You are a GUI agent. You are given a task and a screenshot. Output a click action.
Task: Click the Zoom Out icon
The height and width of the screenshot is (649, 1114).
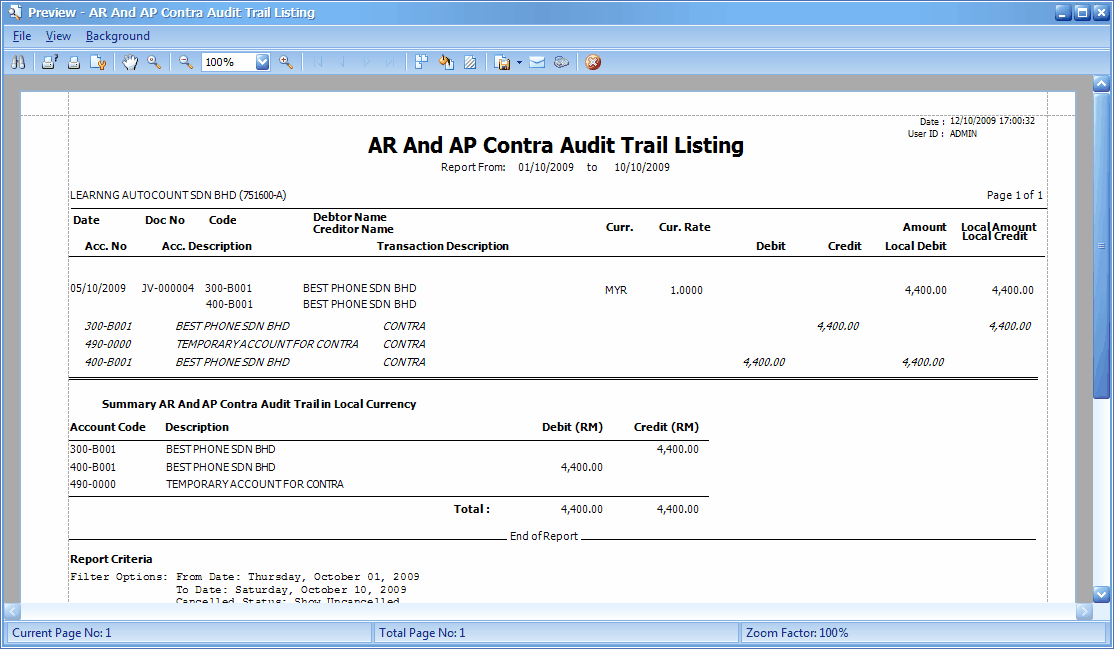click(x=185, y=62)
